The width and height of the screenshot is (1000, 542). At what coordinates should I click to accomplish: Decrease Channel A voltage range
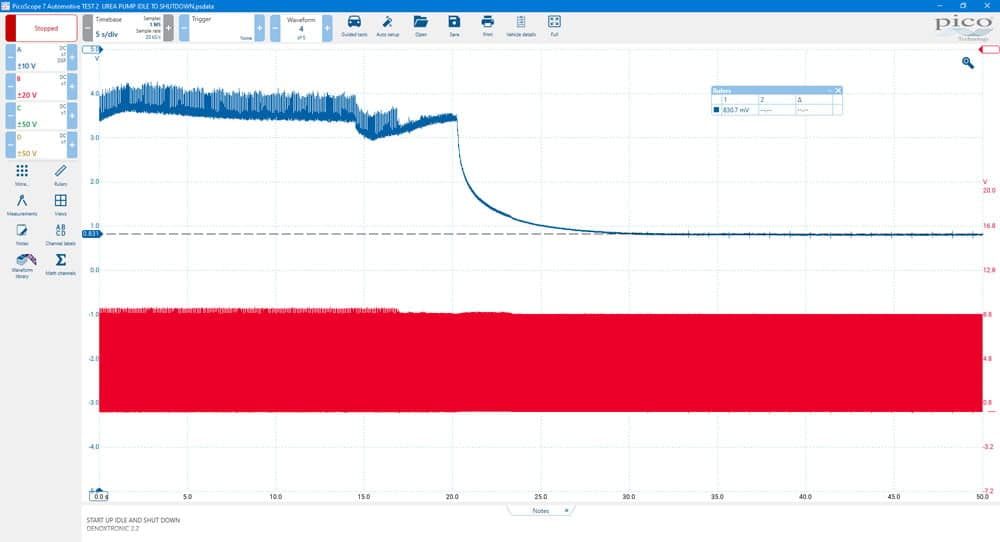tap(11, 57)
